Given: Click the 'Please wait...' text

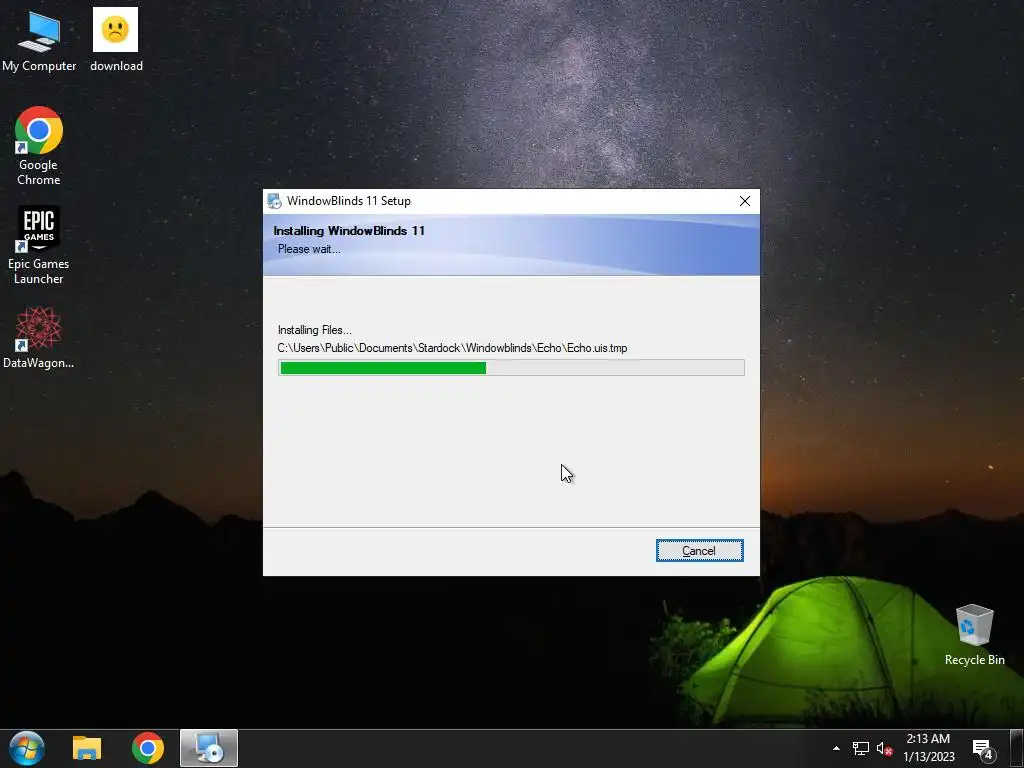Looking at the screenshot, I should [x=309, y=249].
